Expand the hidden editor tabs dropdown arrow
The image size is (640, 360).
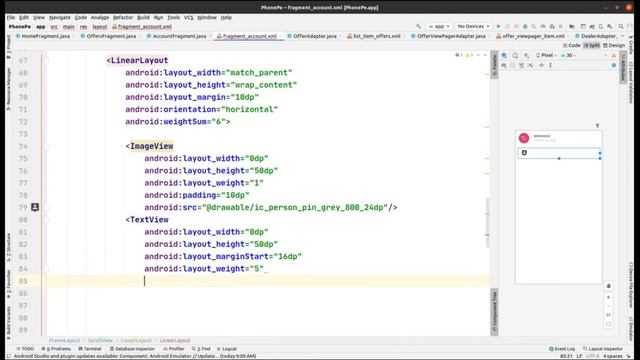(622, 36)
